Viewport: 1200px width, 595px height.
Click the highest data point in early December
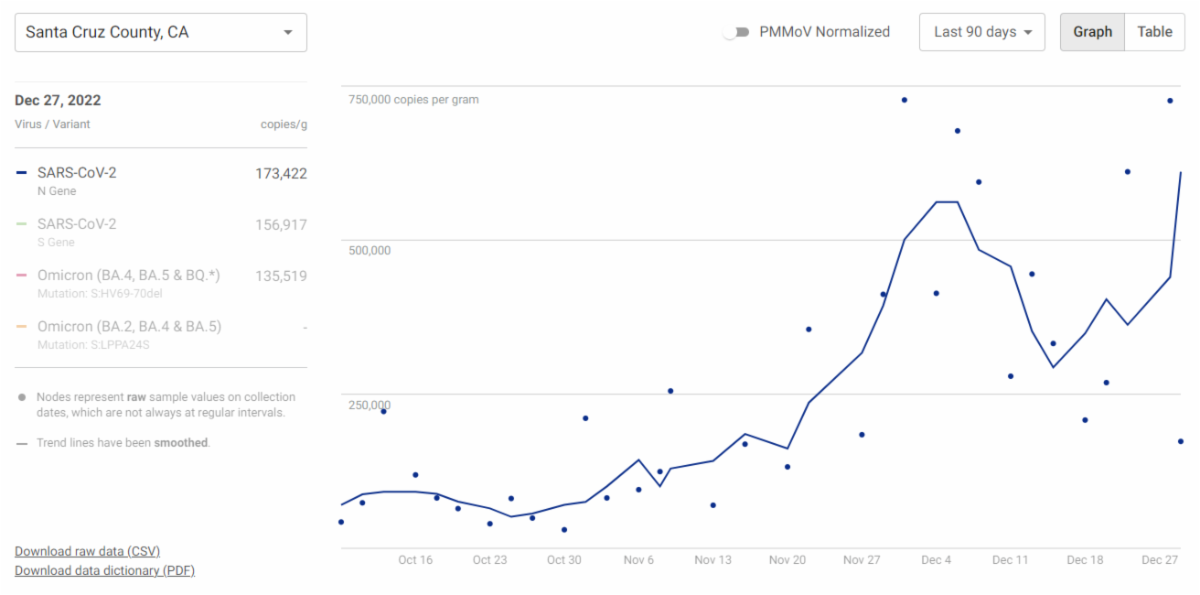point(904,100)
